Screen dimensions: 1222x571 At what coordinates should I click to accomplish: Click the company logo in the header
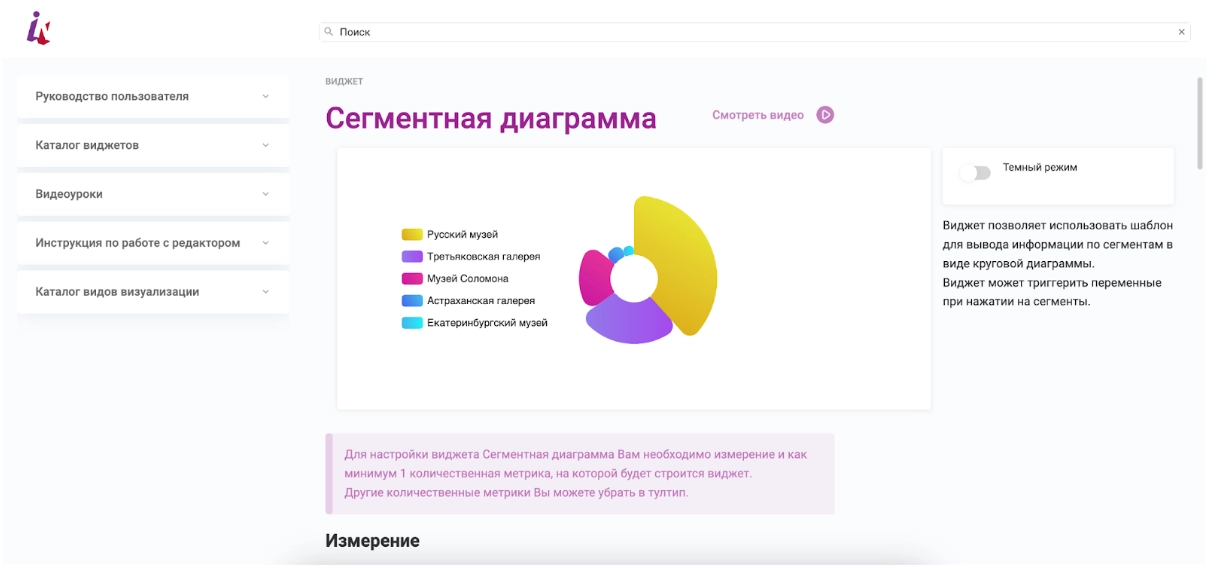[38, 28]
